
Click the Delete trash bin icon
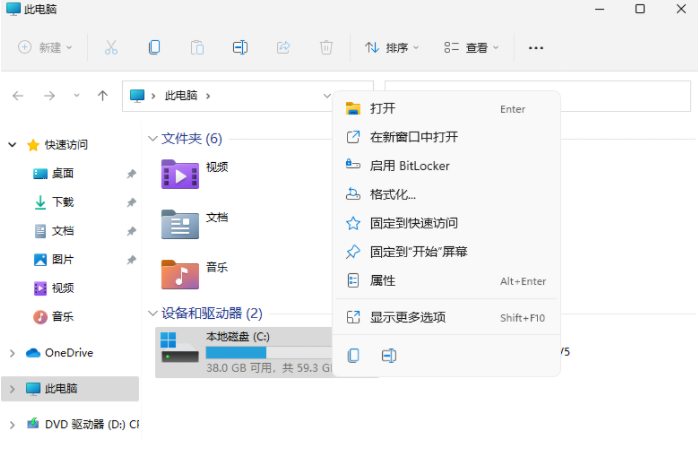pyautogui.click(x=326, y=47)
